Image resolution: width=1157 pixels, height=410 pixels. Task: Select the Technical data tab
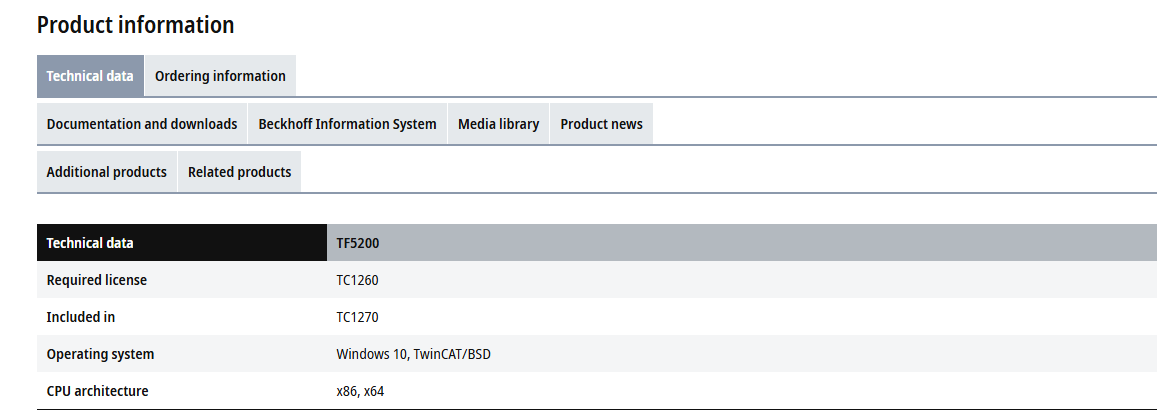point(90,76)
